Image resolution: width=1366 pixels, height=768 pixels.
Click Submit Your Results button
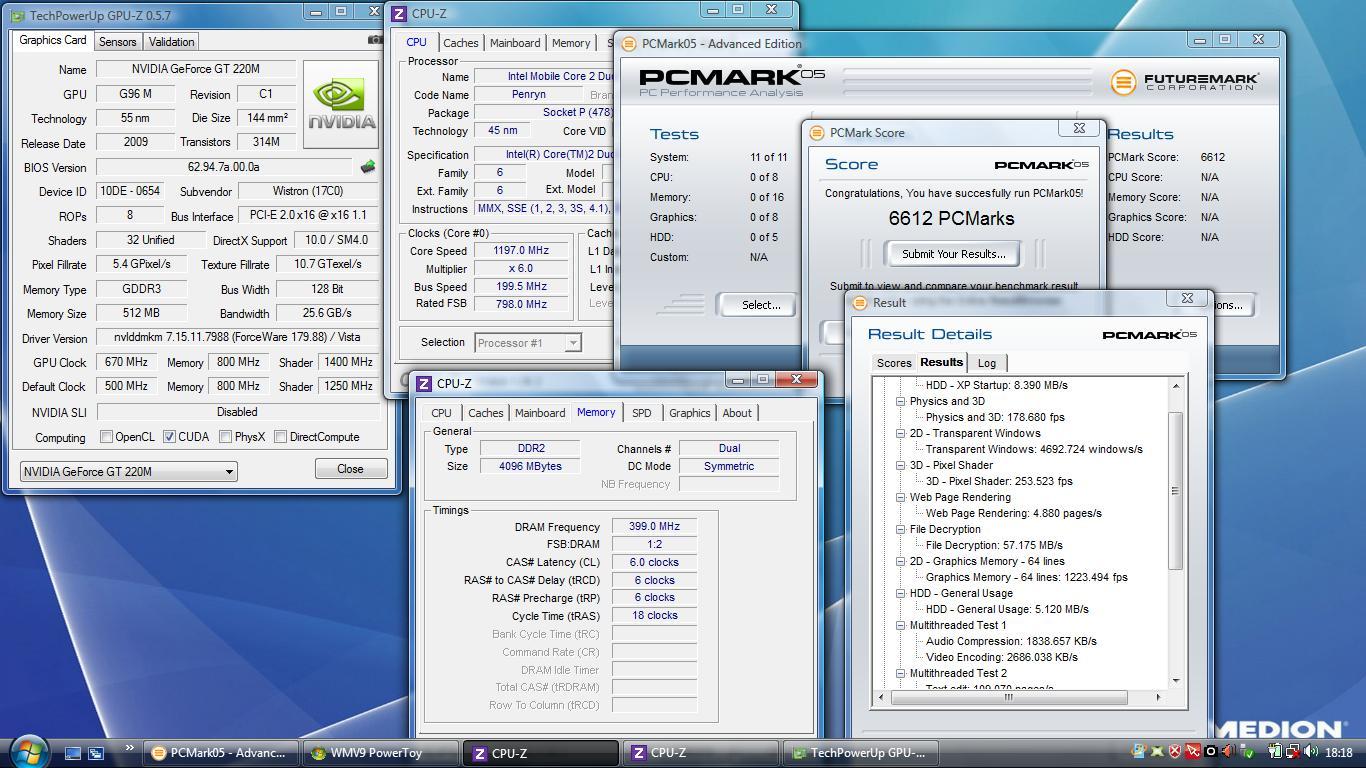pos(953,254)
